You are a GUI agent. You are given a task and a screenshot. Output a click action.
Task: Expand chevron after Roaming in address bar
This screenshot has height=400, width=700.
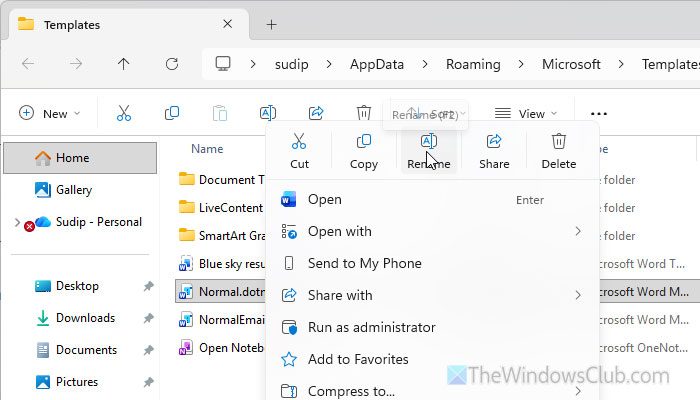521,64
